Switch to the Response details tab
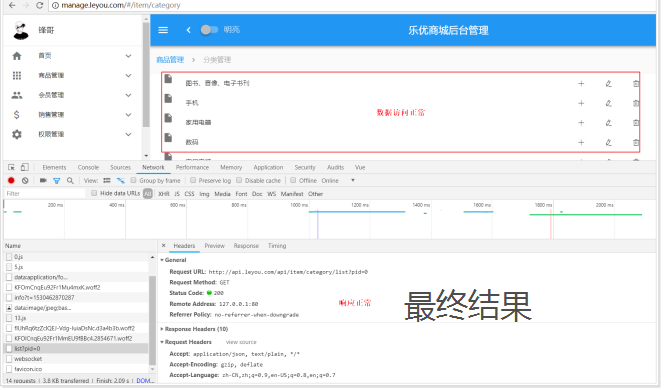Viewport: 666px width, 390px height. click(246, 246)
